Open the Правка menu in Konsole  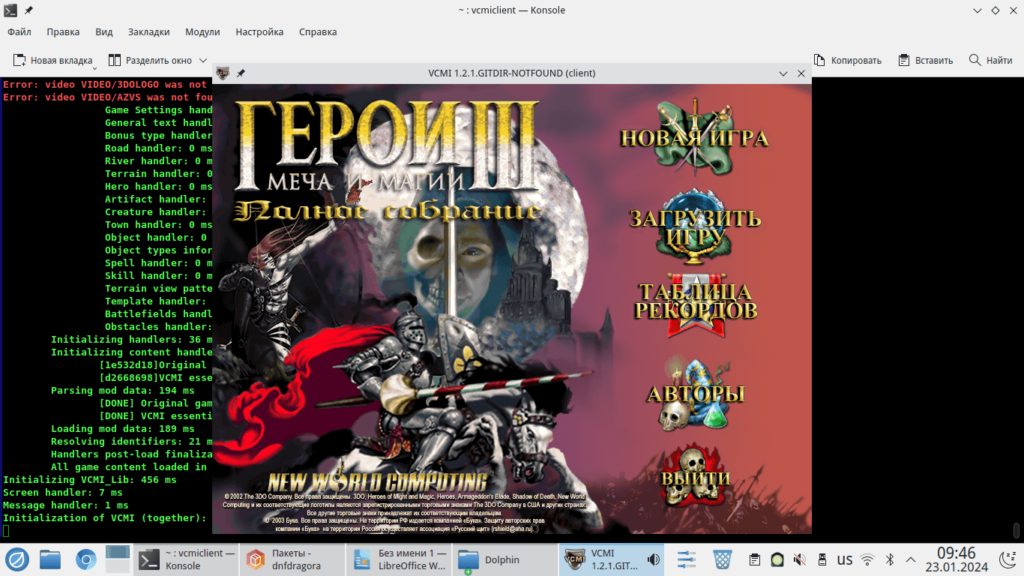coord(63,31)
